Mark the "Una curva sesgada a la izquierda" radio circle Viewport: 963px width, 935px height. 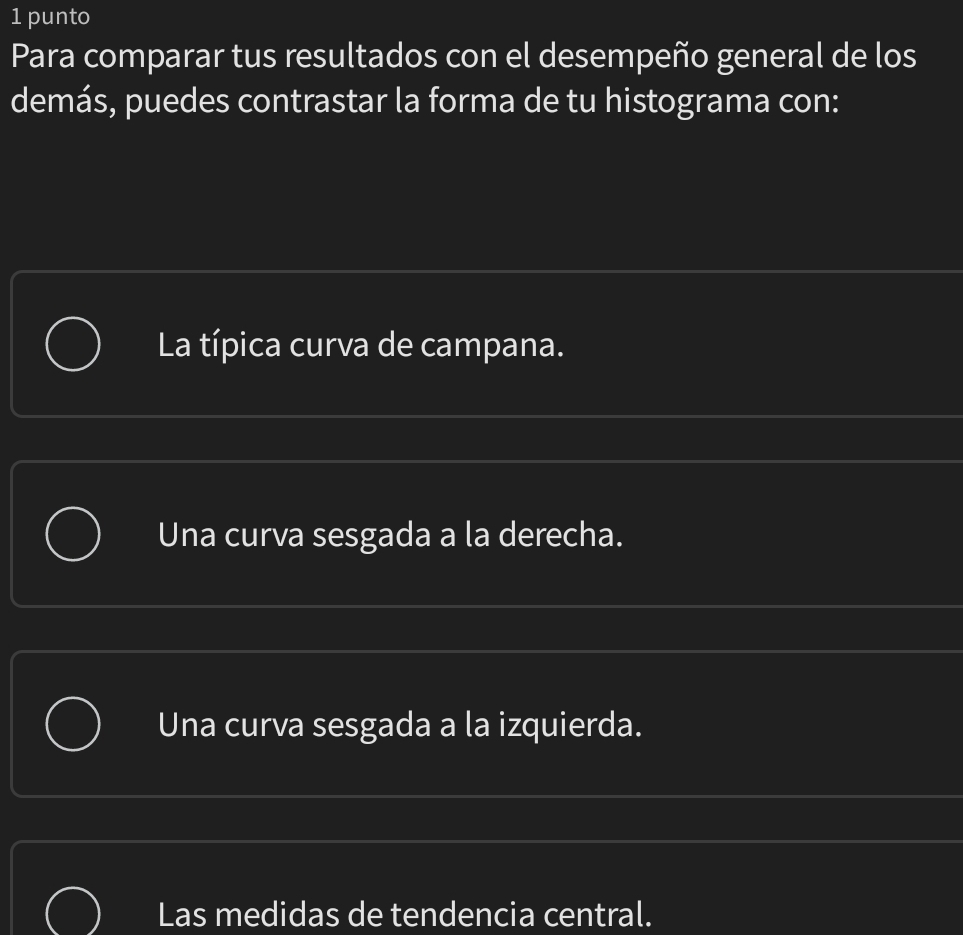click(x=72, y=725)
